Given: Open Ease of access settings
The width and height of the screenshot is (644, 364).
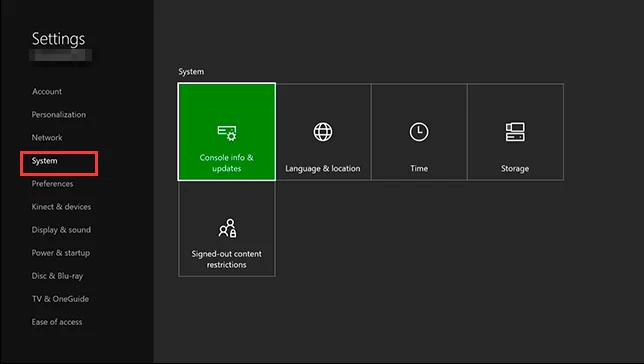Looking at the screenshot, I should (57, 322).
